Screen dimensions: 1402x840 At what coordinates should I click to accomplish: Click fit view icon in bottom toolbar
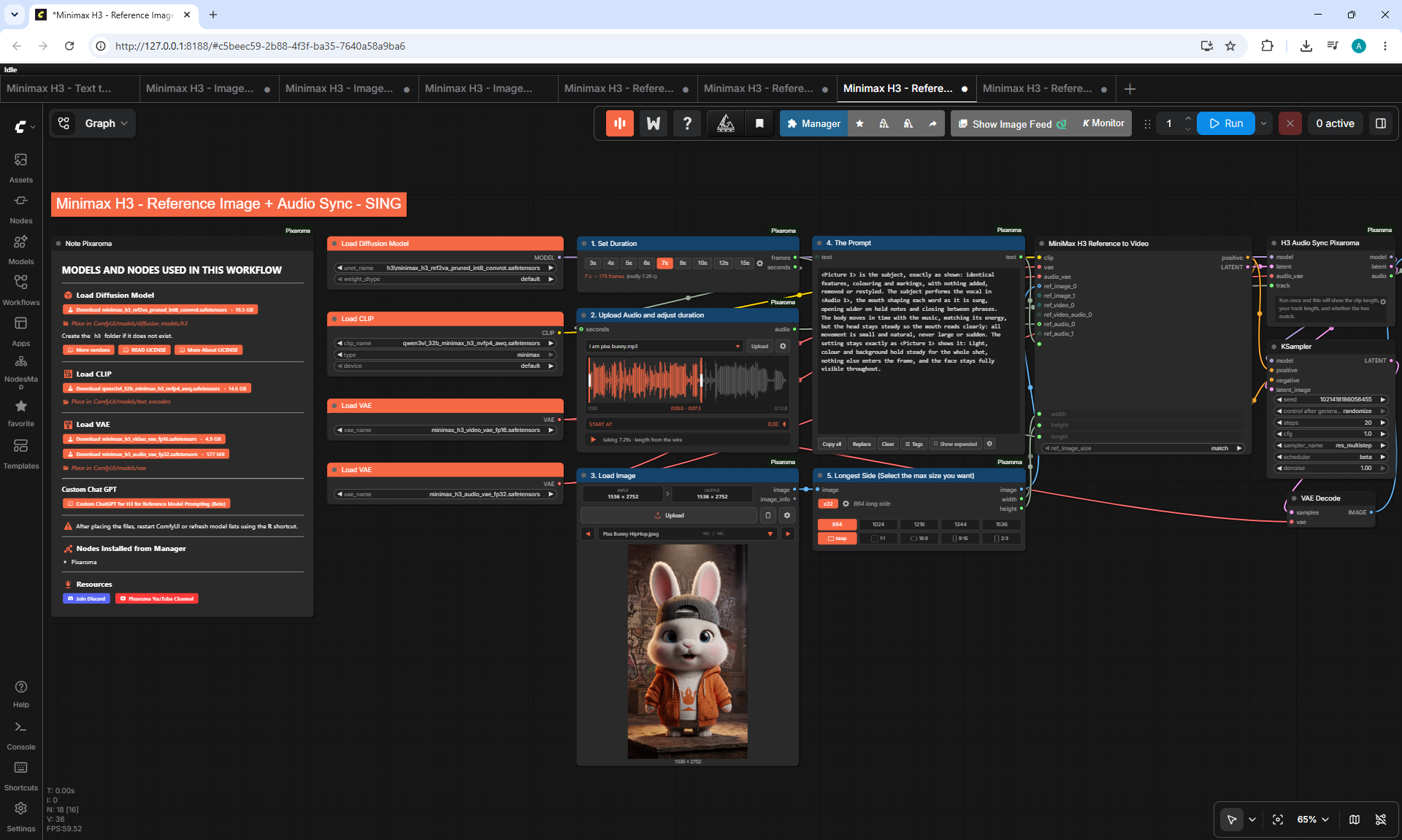coord(1278,820)
